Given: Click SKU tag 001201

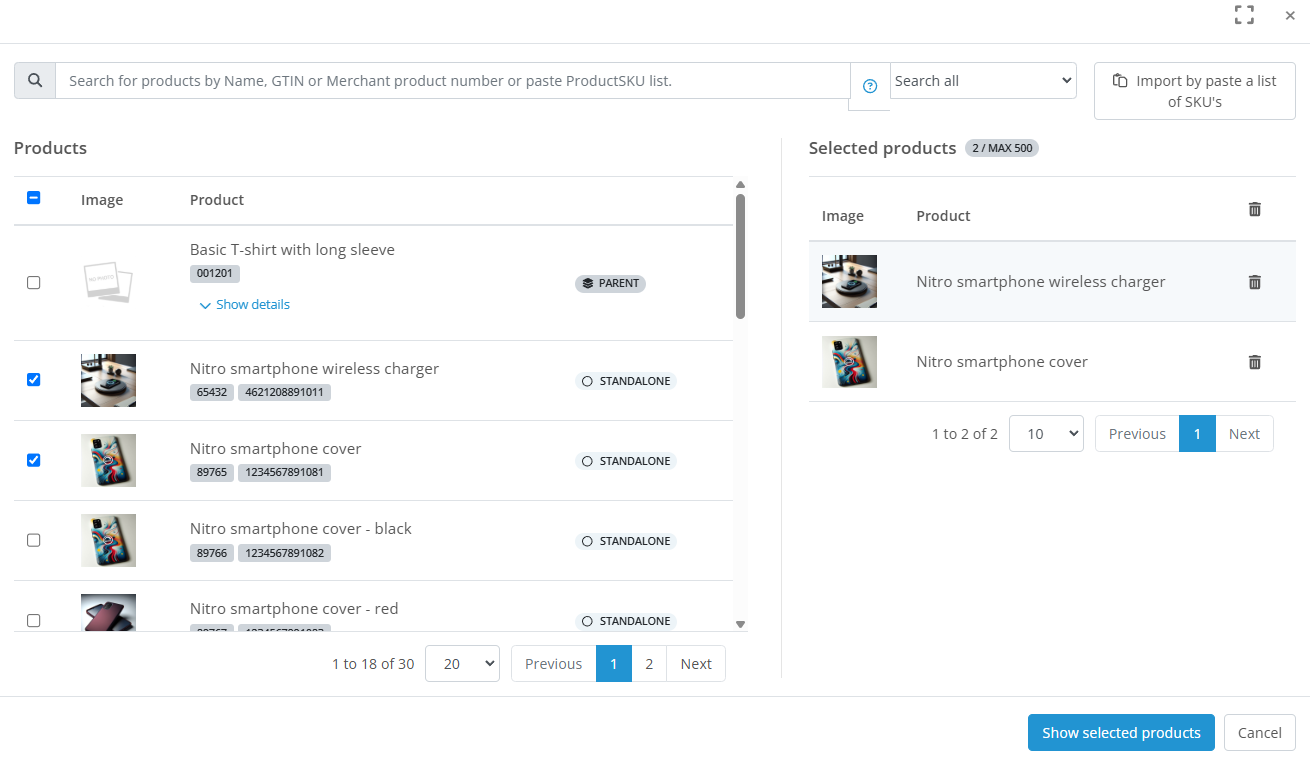Looking at the screenshot, I should coord(215,273).
